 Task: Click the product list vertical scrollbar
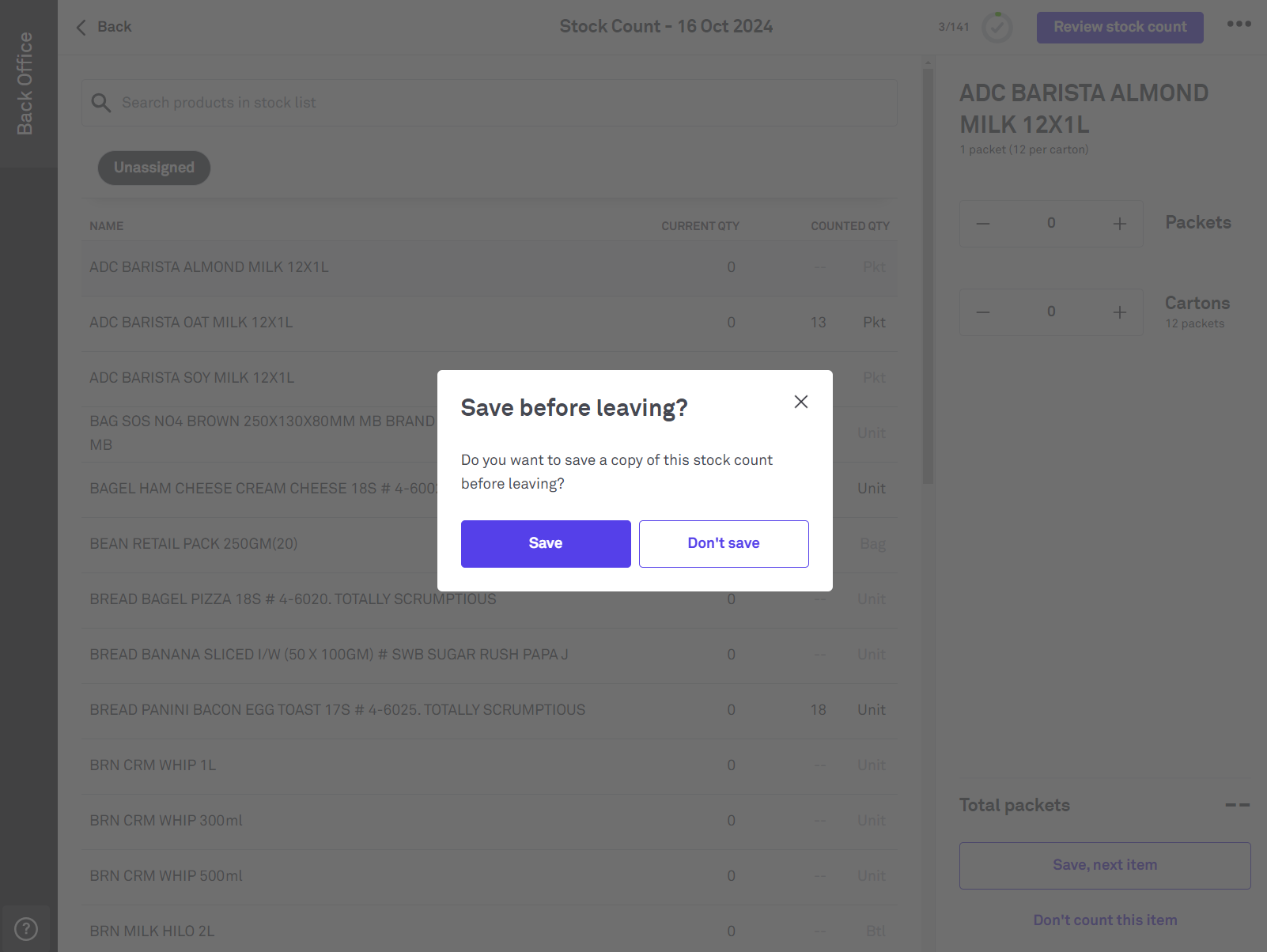928,277
